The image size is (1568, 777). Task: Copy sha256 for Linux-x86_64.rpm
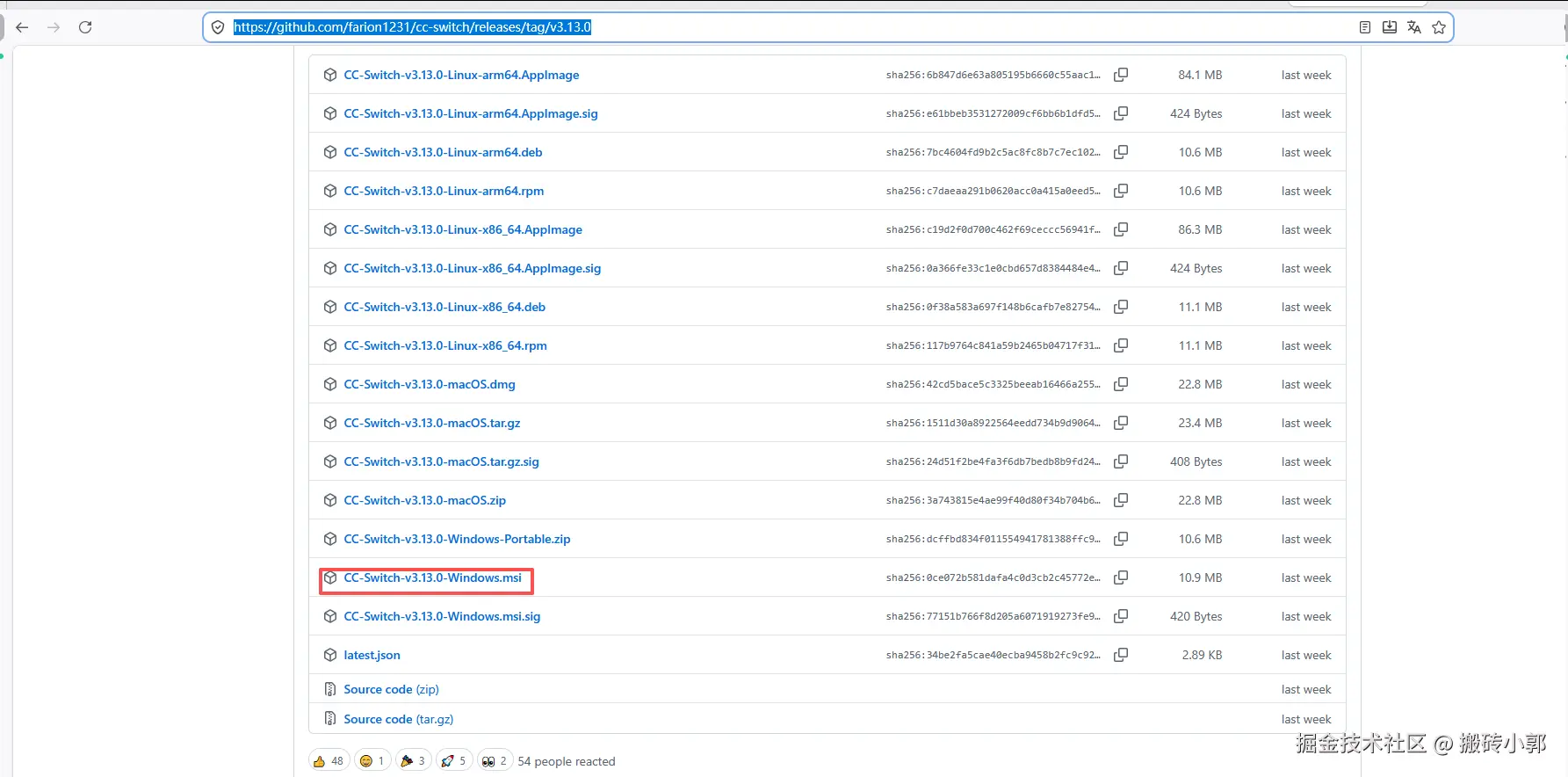(1121, 345)
